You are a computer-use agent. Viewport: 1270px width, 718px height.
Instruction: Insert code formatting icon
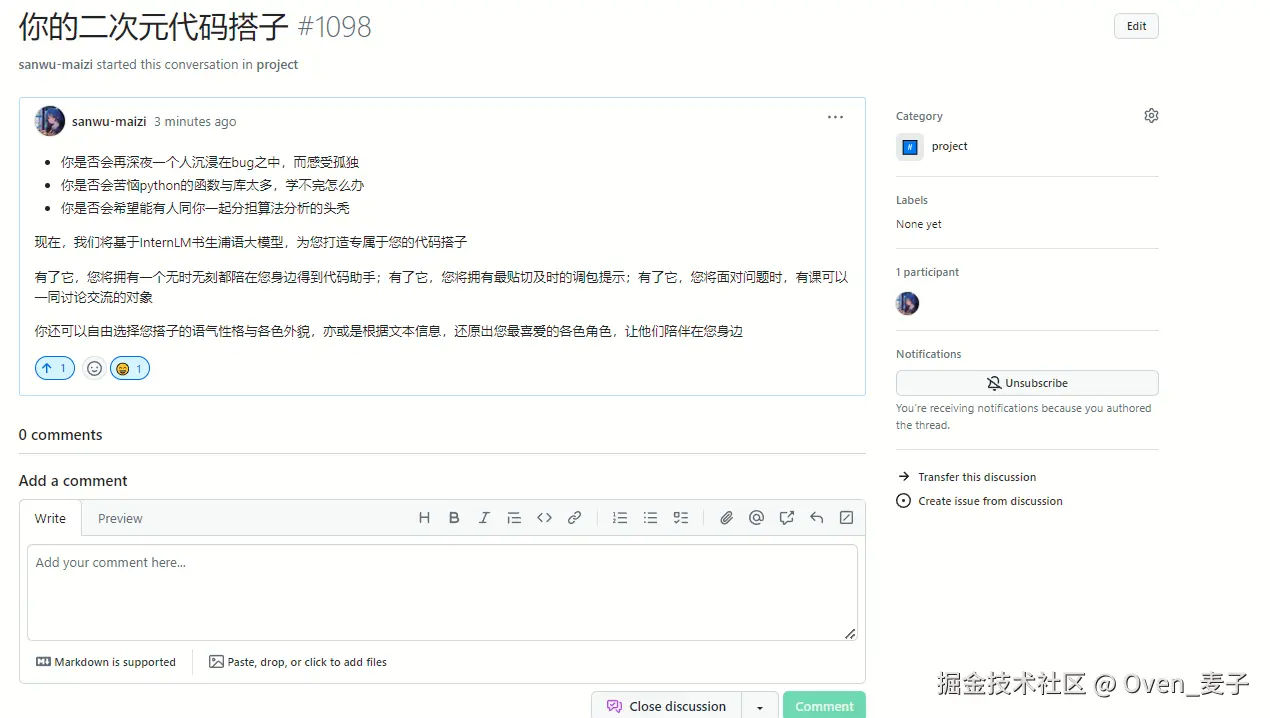click(544, 518)
